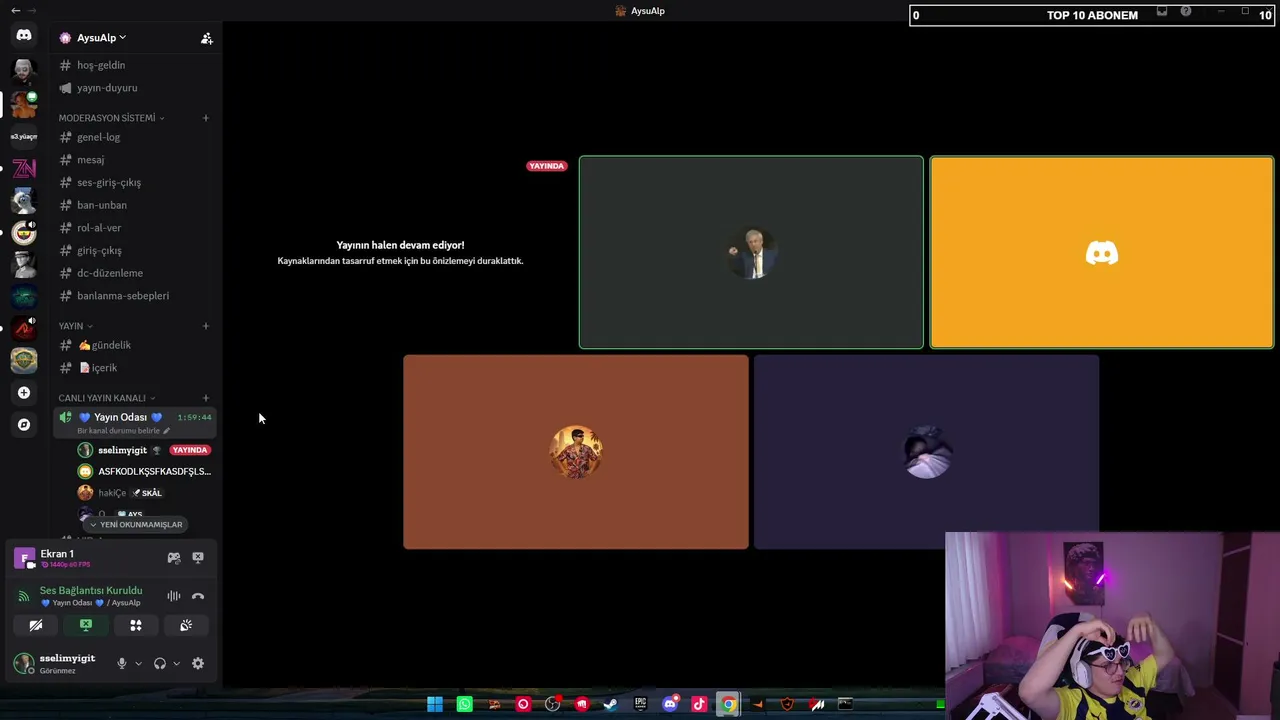Image resolution: width=1280 pixels, height=720 pixels.
Task: Click the help question mark icon in the title bar
Action: [x=1186, y=11]
